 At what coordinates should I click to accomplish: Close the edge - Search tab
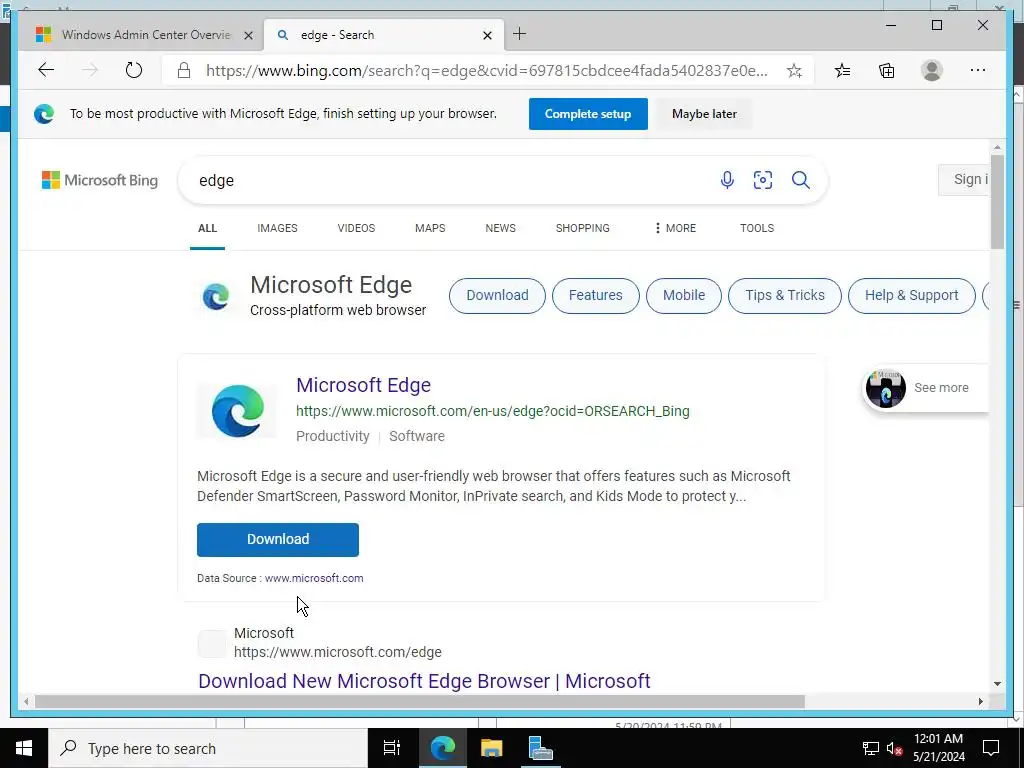point(487,35)
